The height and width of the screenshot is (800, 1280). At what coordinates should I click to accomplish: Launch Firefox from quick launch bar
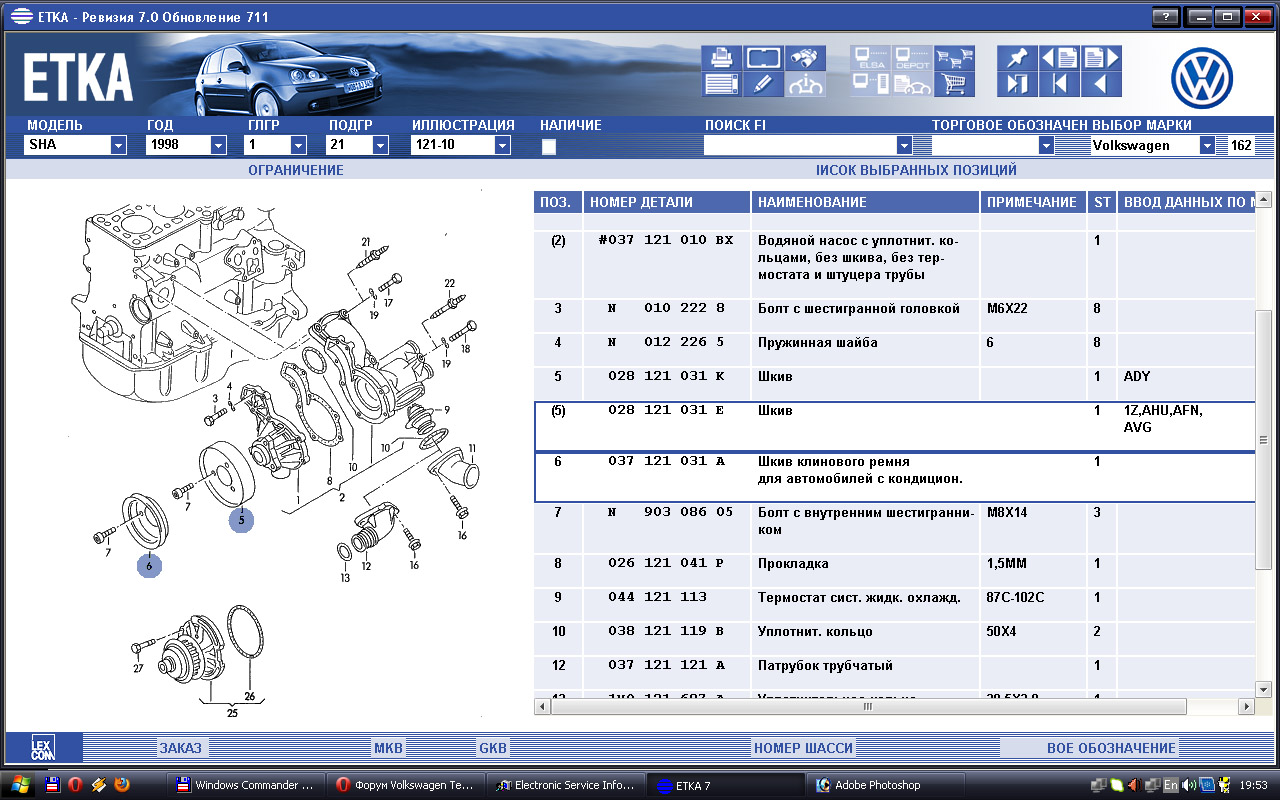click(122, 785)
